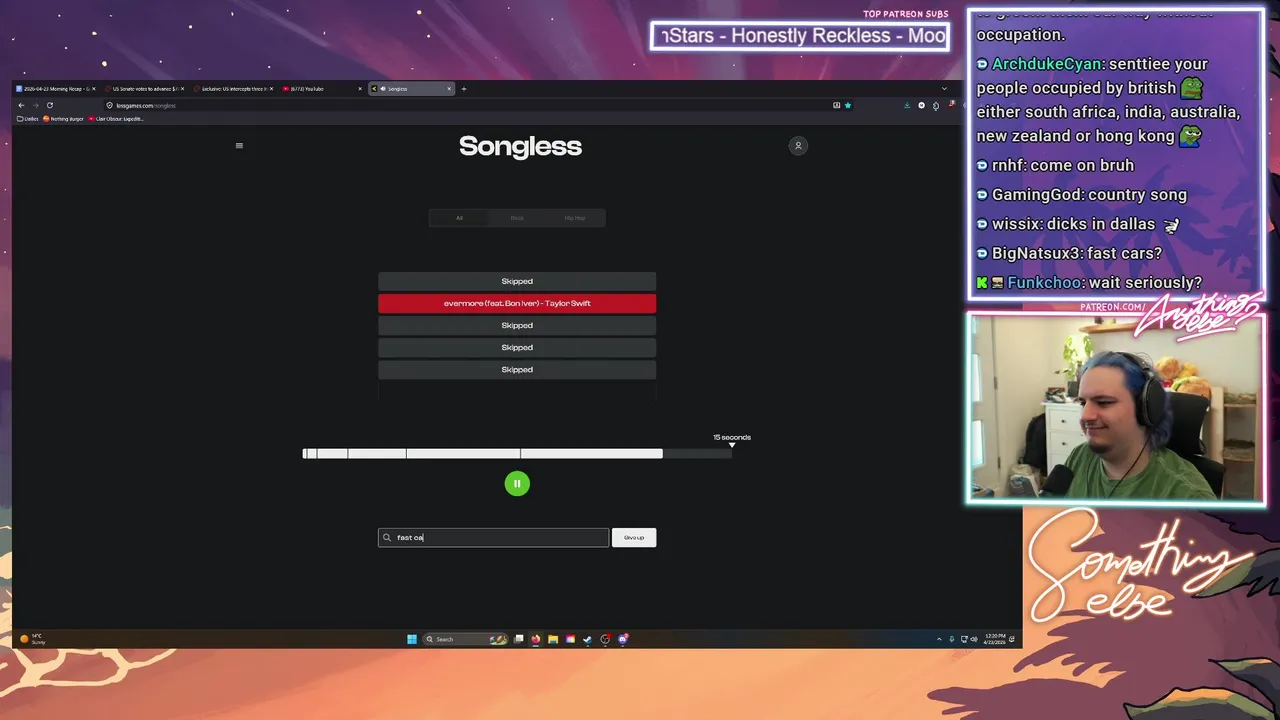Click the magnifier icon in guess field
Image resolution: width=1280 pixels, height=720 pixels.
click(x=387, y=538)
